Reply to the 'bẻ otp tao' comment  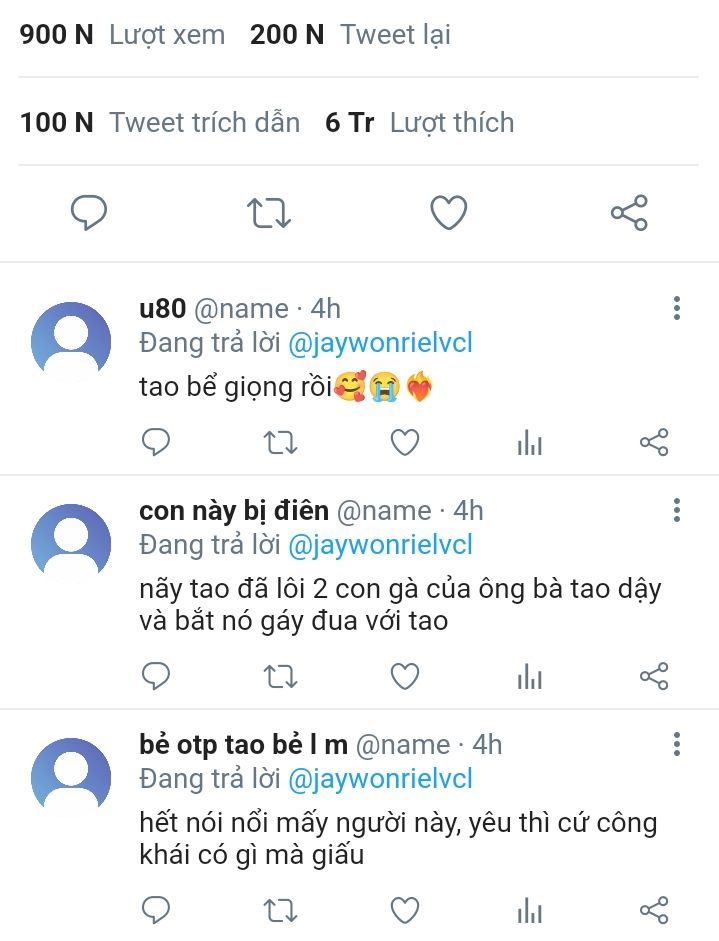(156, 910)
